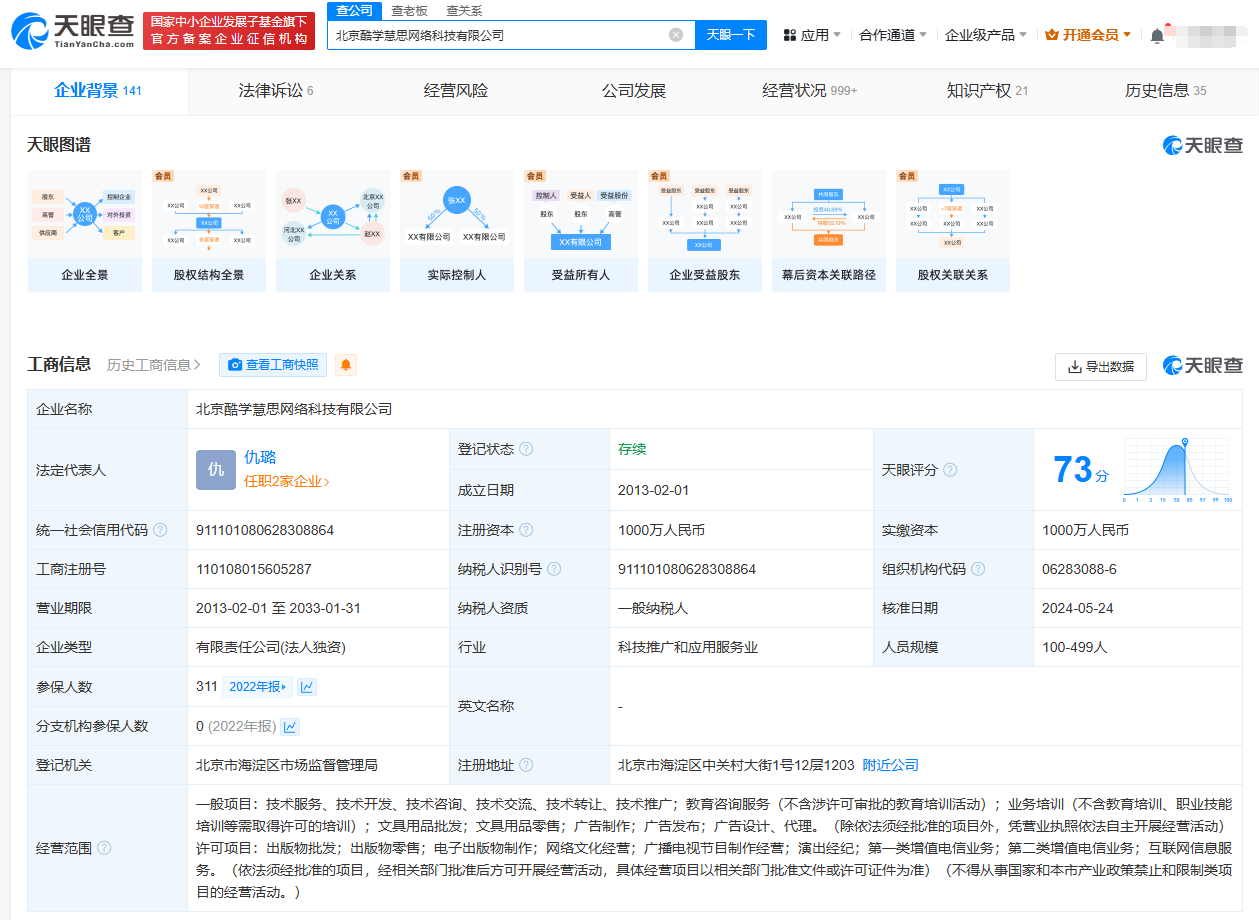This screenshot has height=920, width=1259.
Task: Click credit code 911101080628308864 in 统一社会信用代码 row
Action: 265,530
